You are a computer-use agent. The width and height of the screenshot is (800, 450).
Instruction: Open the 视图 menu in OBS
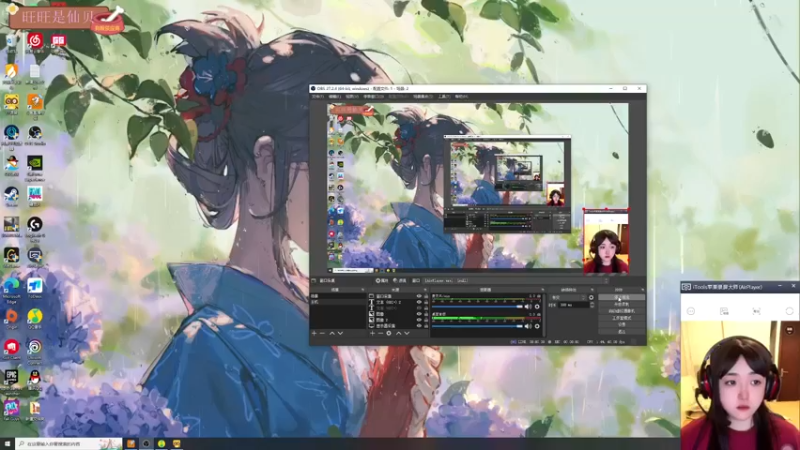tap(352, 96)
